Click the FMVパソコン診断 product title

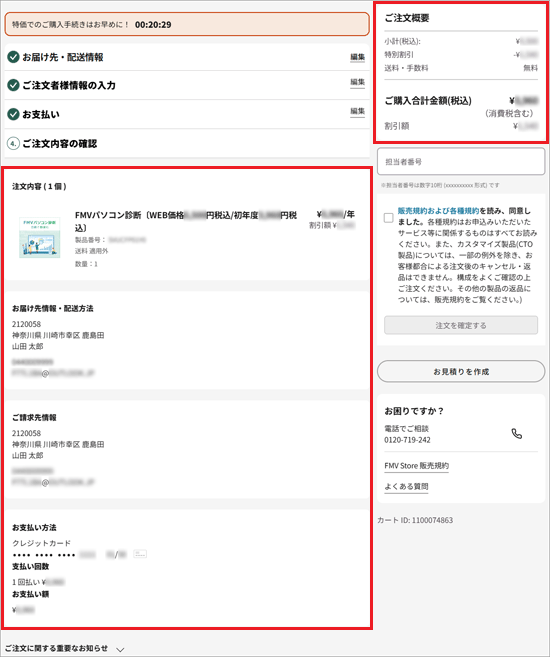[186, 221]
